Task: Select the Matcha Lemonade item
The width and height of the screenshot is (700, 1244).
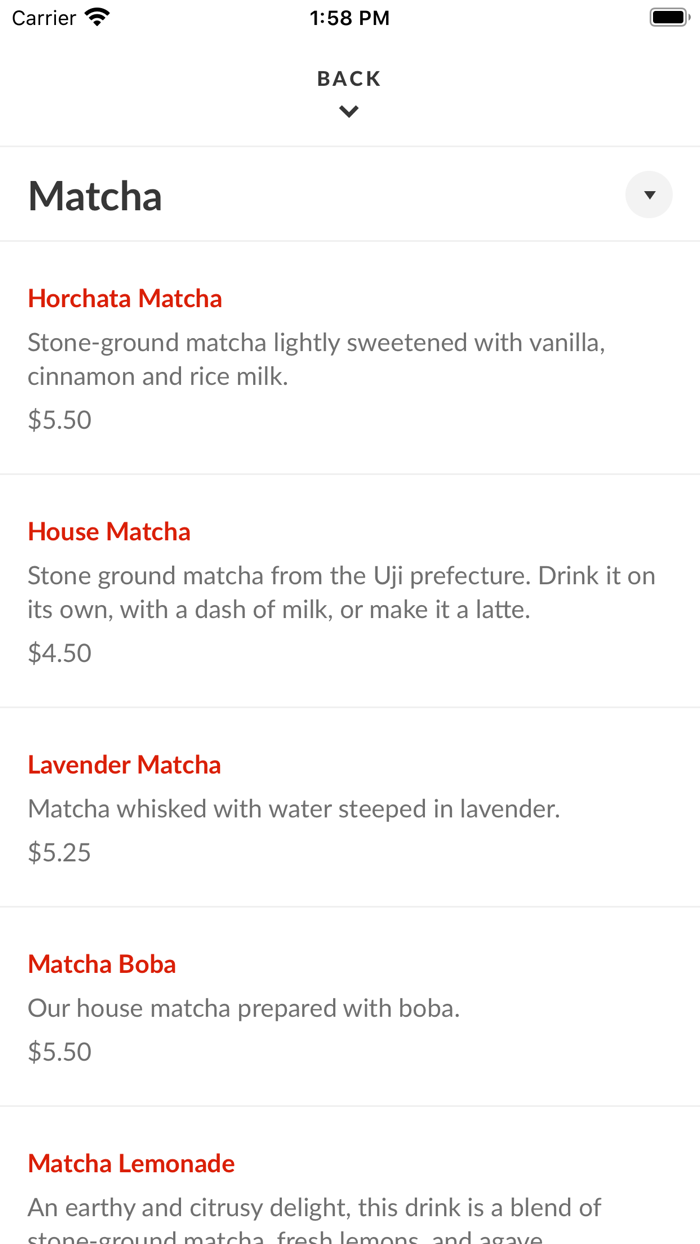Action: (131, 1163)
